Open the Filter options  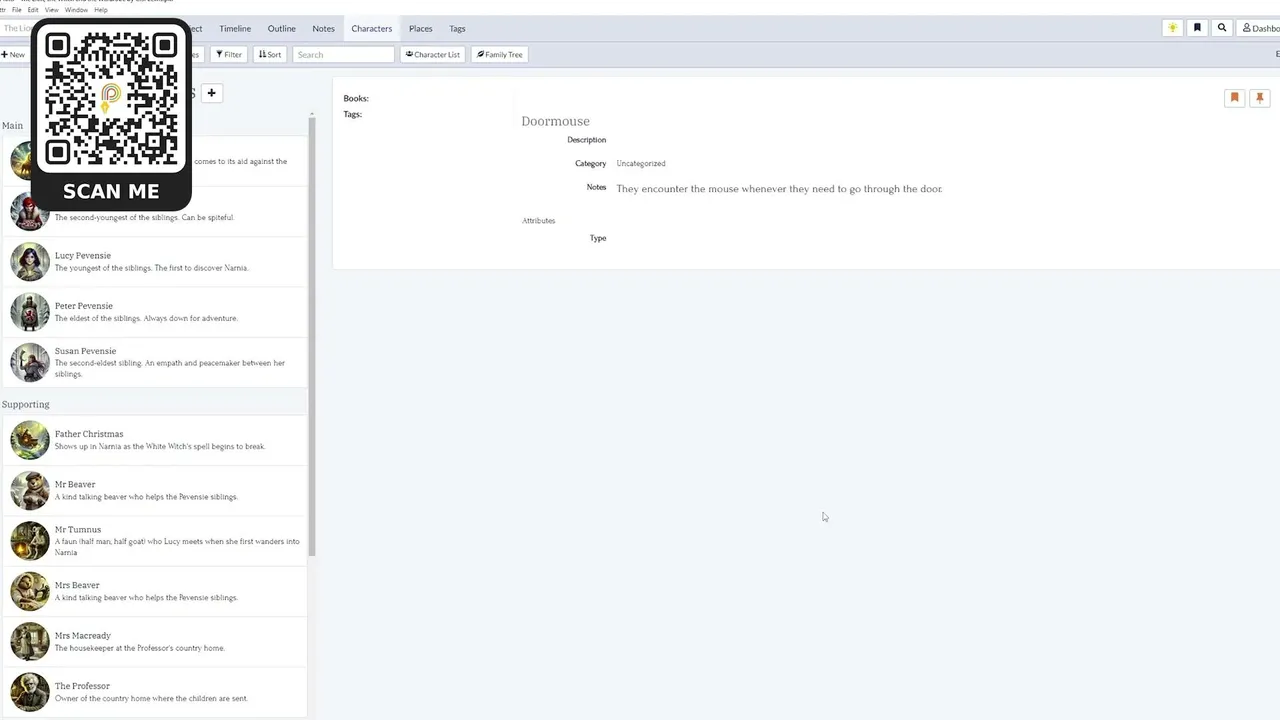pyautogui.click(x=229, y=55)
